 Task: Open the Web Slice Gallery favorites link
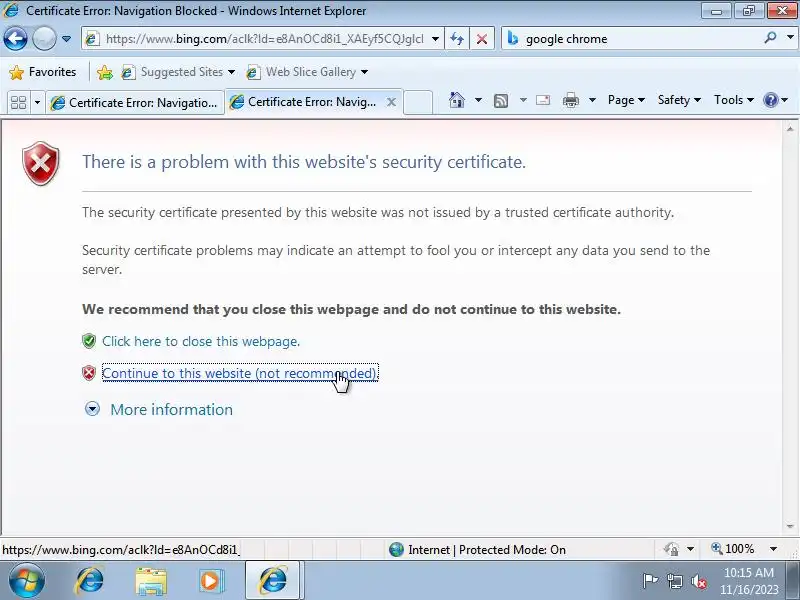click(307, 72)
